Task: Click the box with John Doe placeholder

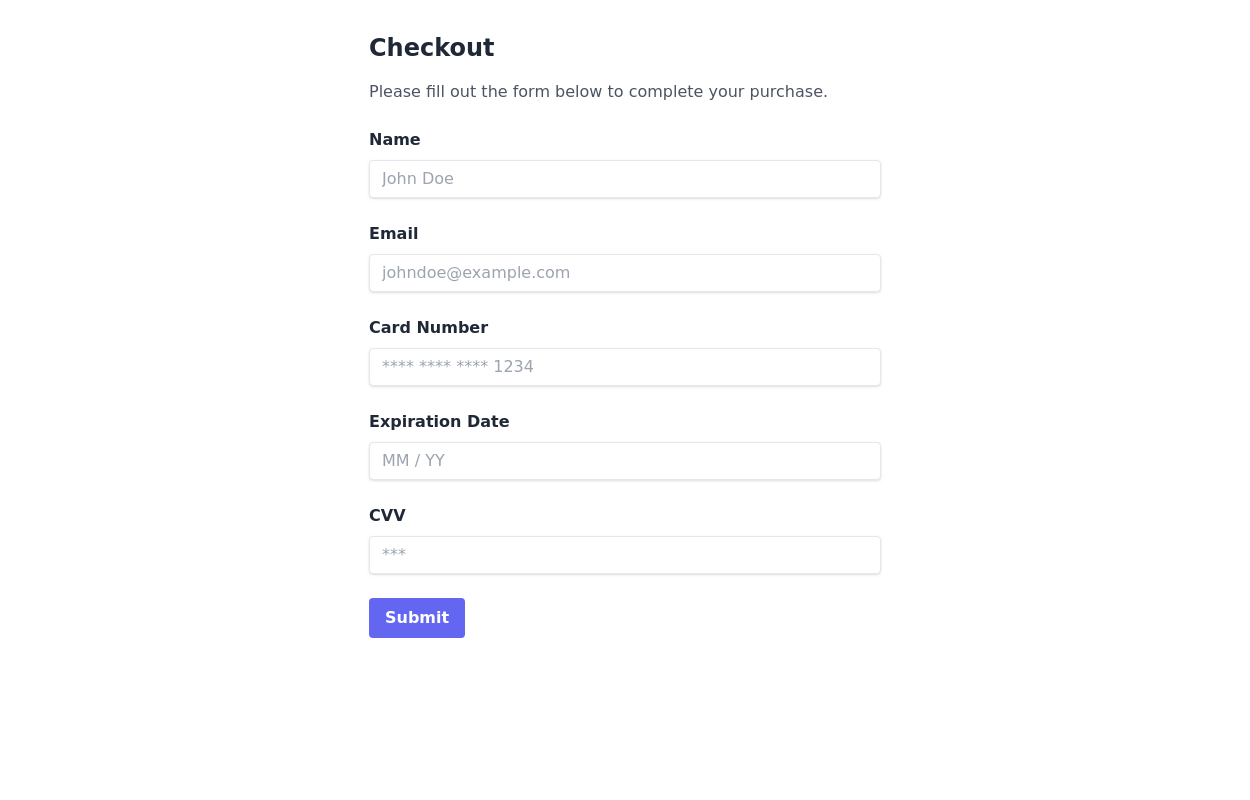Action: 624,179
